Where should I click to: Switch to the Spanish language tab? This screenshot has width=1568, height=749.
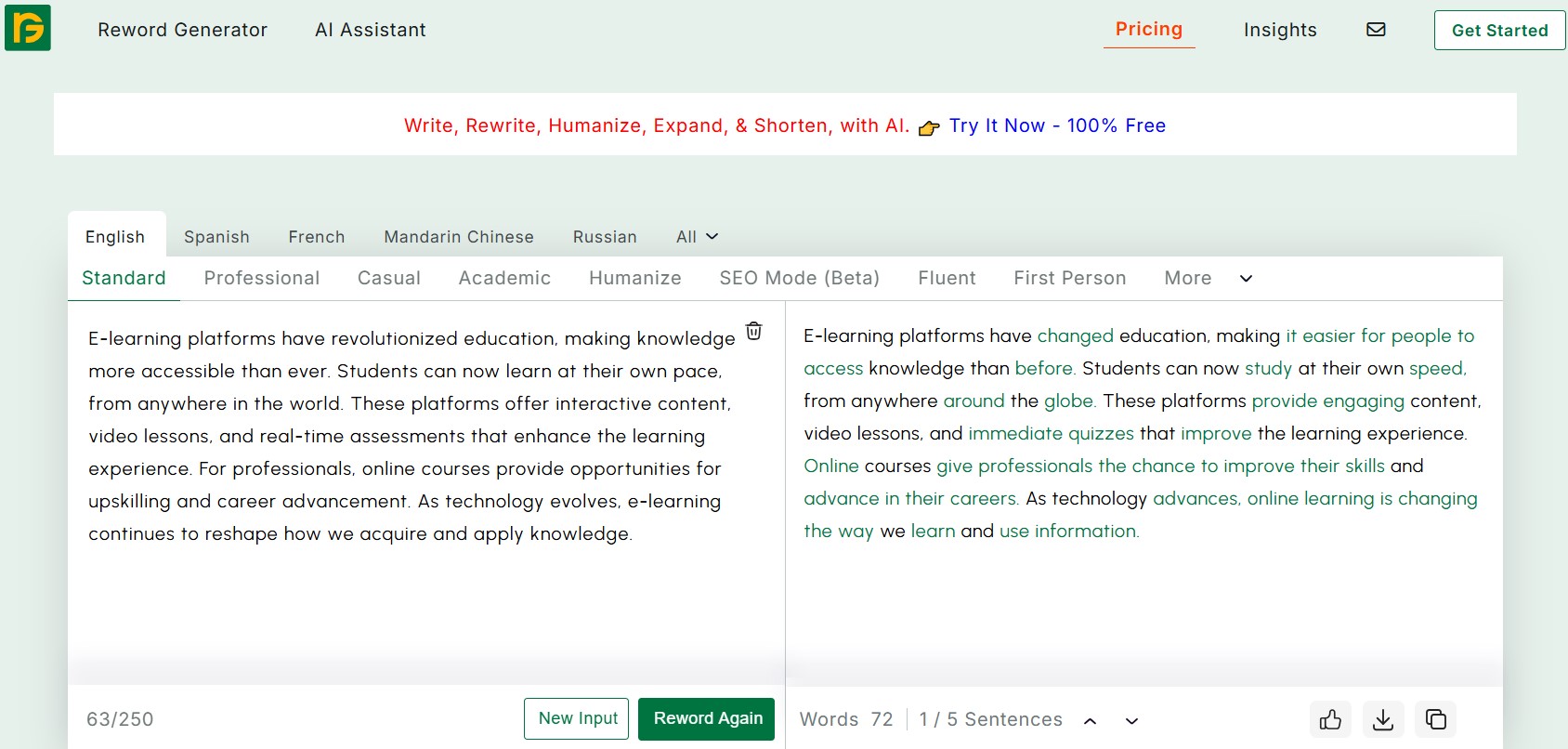216,237
